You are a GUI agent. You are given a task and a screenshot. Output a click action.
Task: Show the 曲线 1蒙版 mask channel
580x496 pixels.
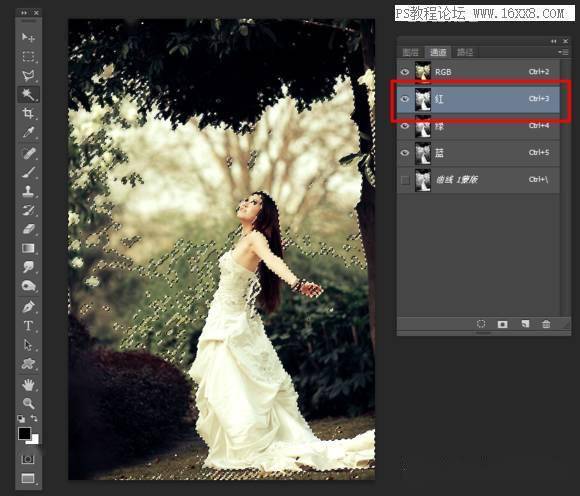point(405,180)
